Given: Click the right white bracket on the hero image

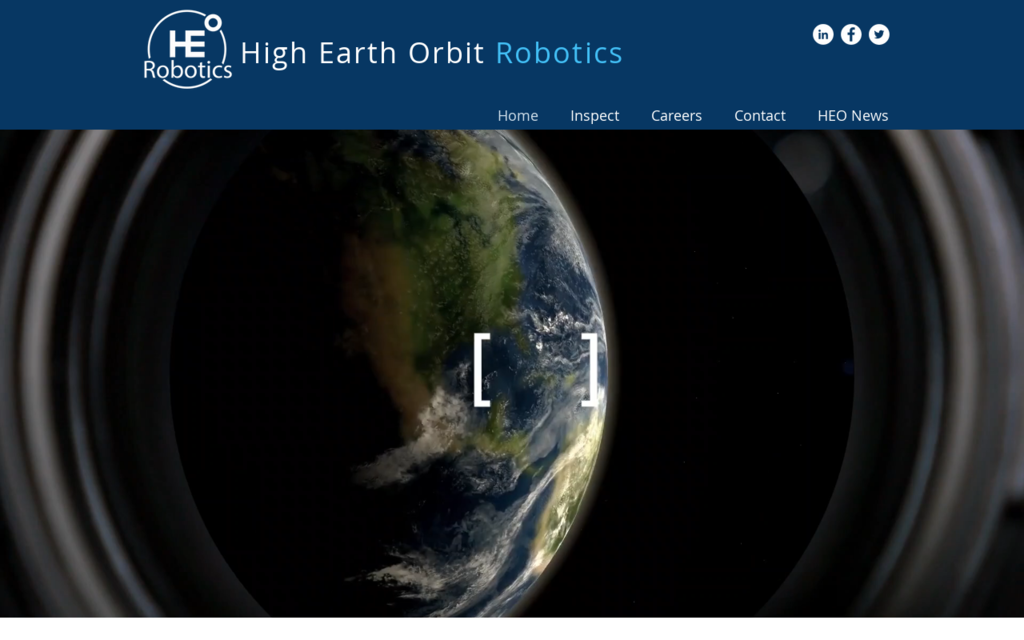Looking at the screenshot, I should pyautogui.click(x=591, y=370).
